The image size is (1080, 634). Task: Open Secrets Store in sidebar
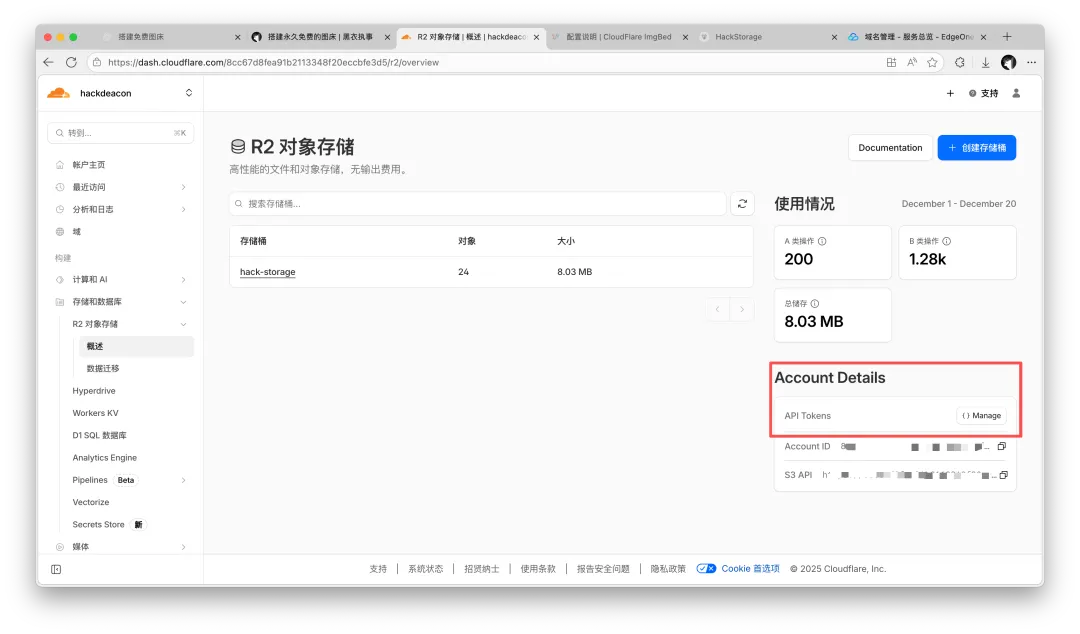(x=98, y=524)
